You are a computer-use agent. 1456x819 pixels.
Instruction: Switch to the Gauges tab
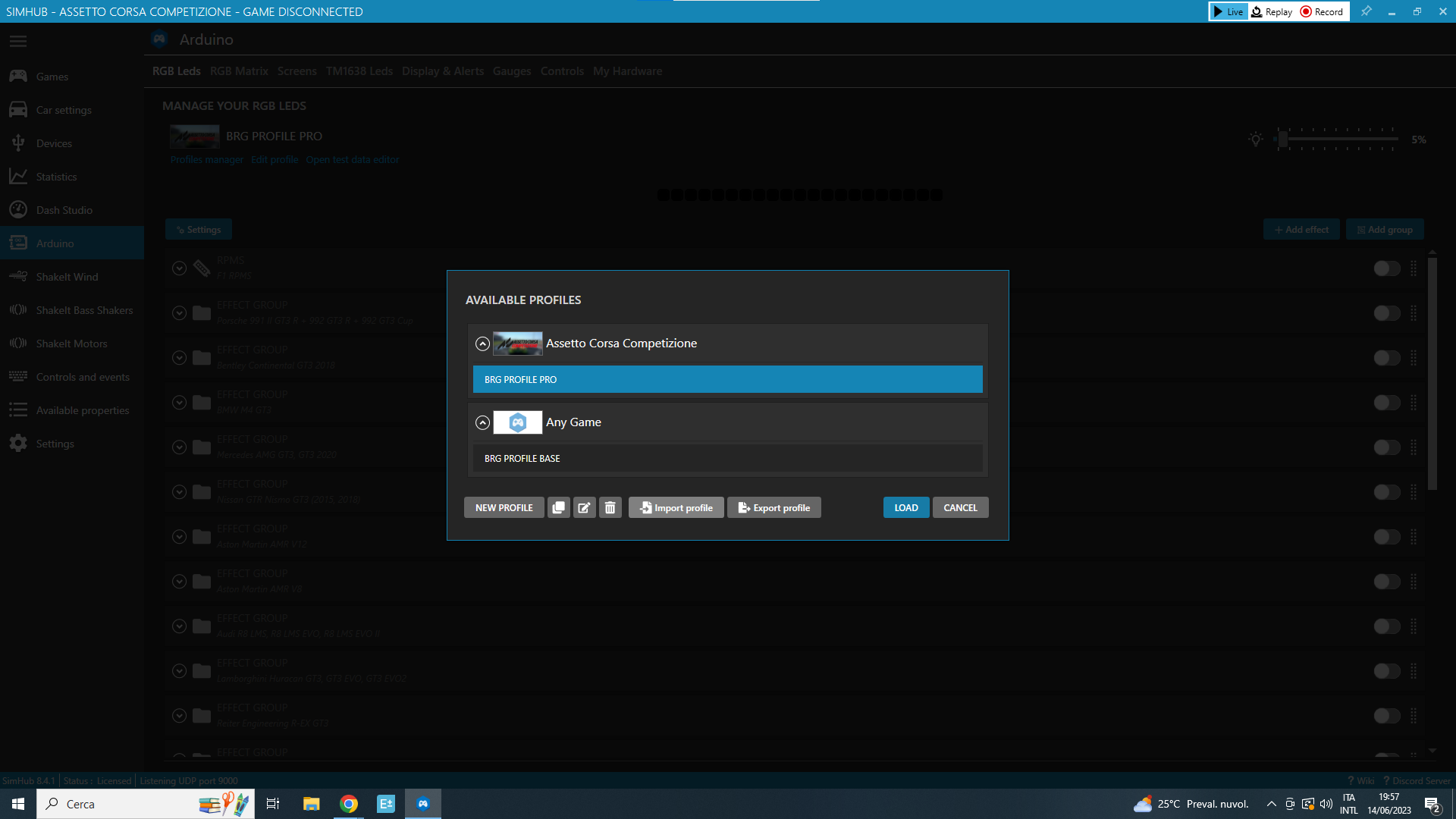tap(512, 71)
